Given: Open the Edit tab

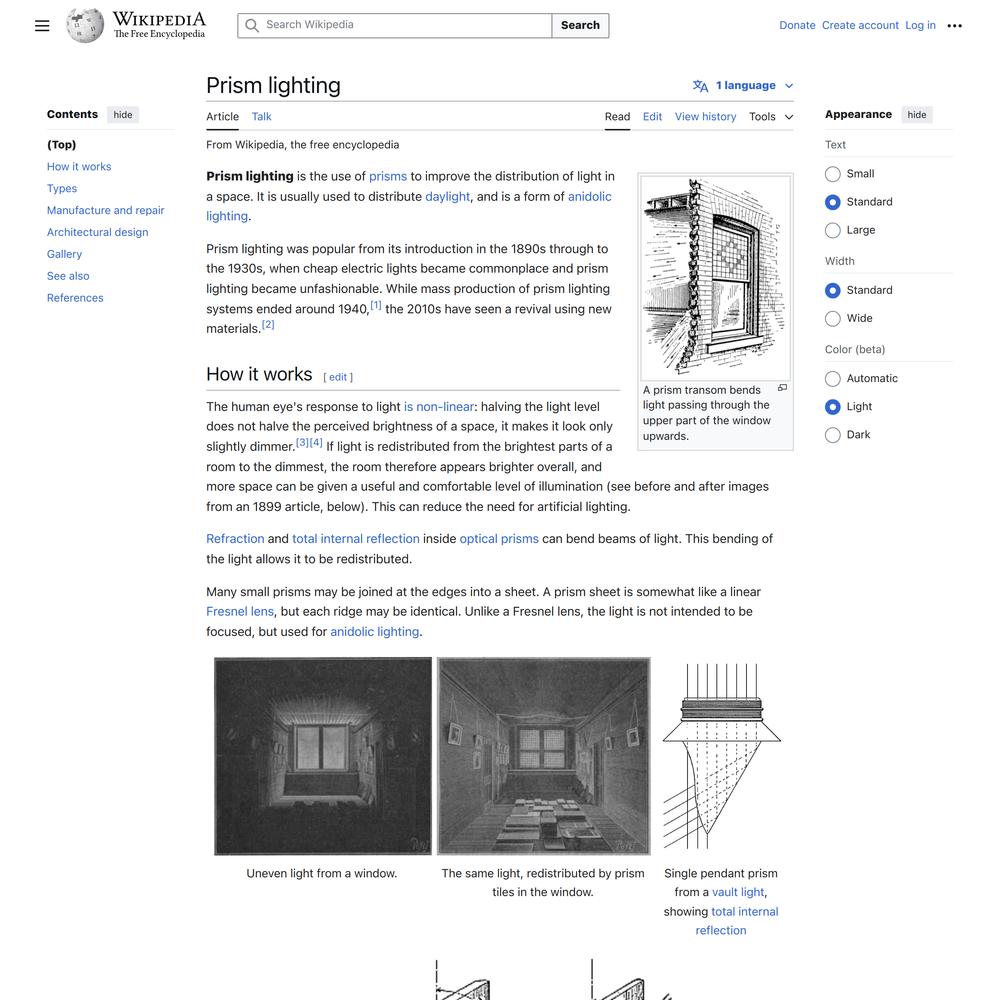Looking at the screenshot, I should click(652, 117).
